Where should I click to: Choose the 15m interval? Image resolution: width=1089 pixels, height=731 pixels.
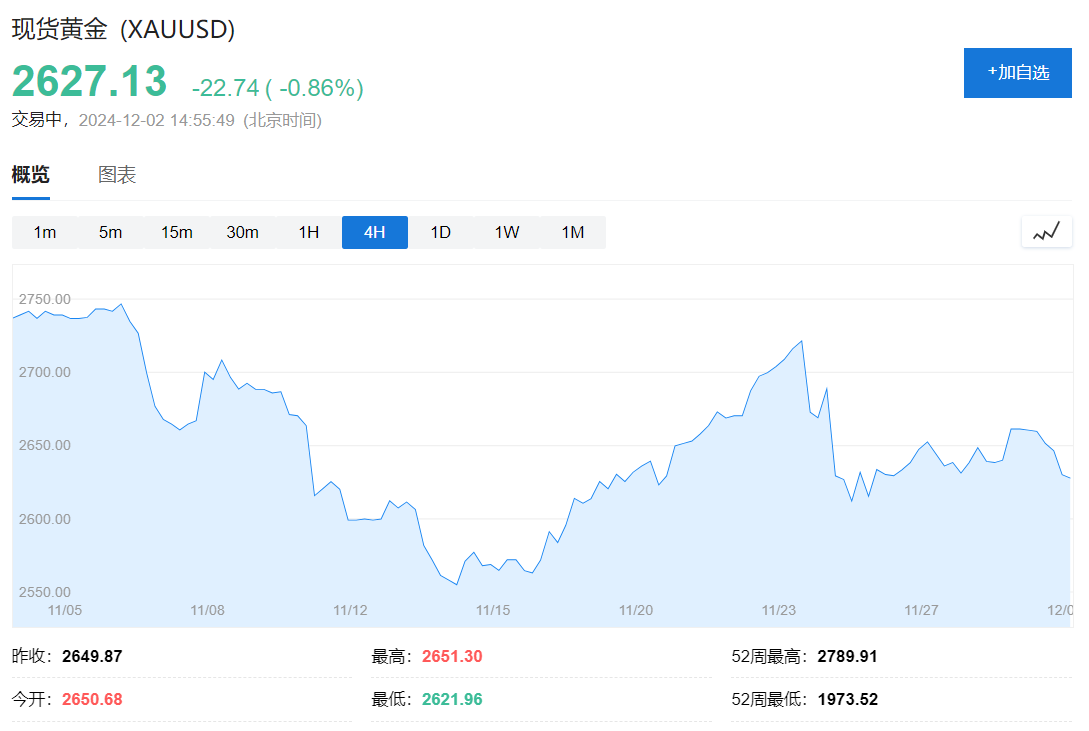pos(176,232)
